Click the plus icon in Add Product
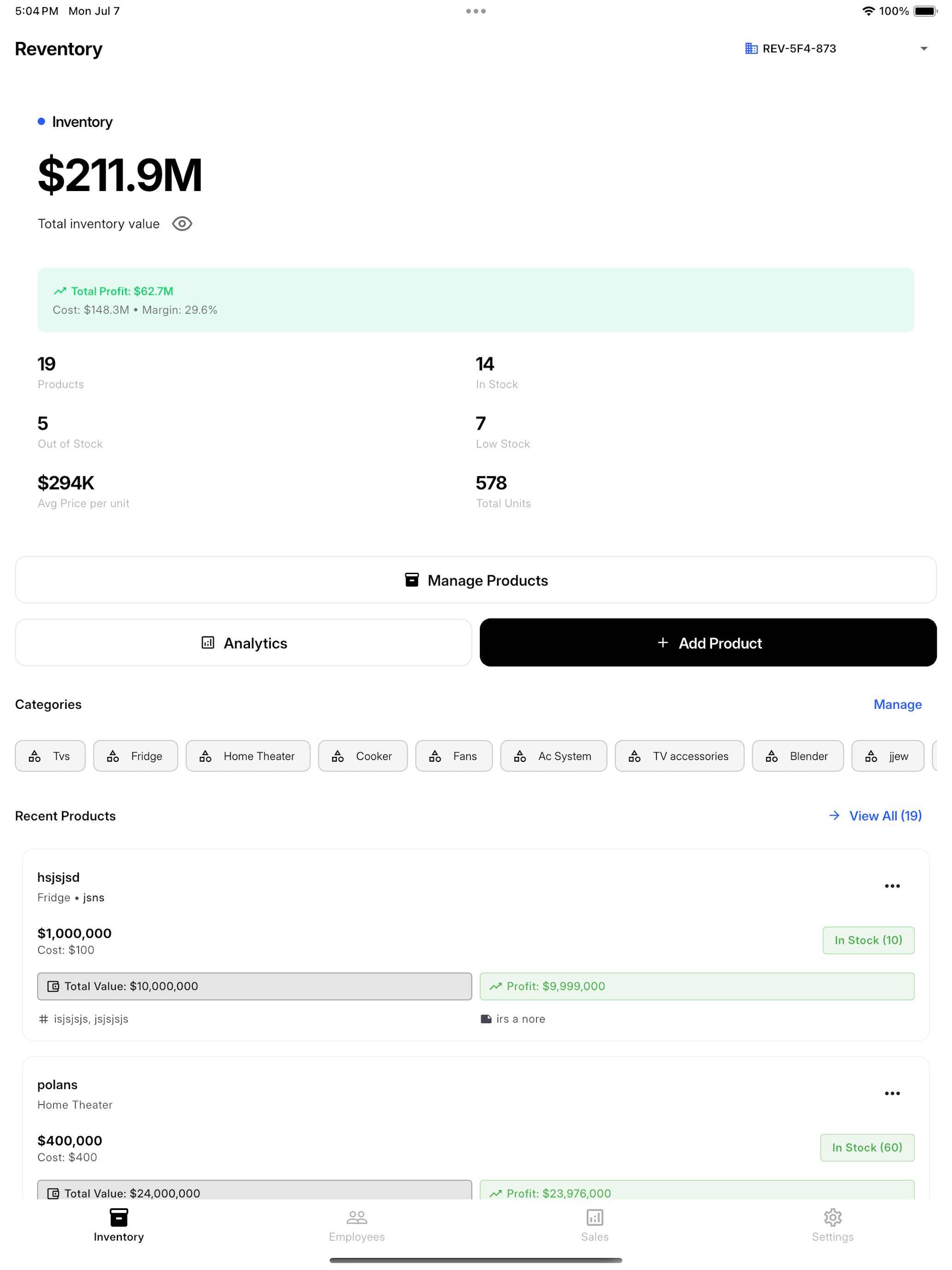The image size is (952, 1270). [x=663, y=642]
